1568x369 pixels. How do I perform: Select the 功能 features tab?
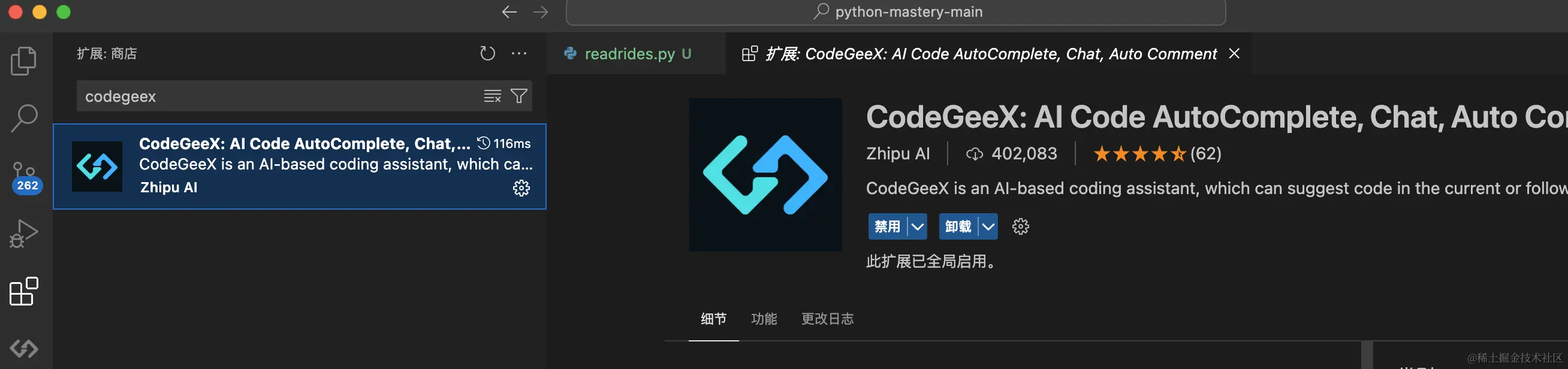764,319
